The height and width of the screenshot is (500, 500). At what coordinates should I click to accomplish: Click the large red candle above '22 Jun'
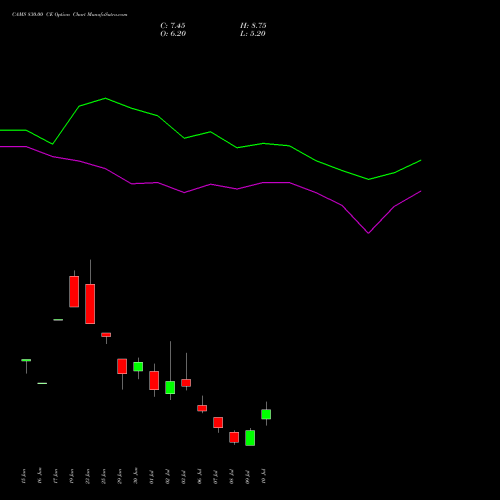click(90, 304)
